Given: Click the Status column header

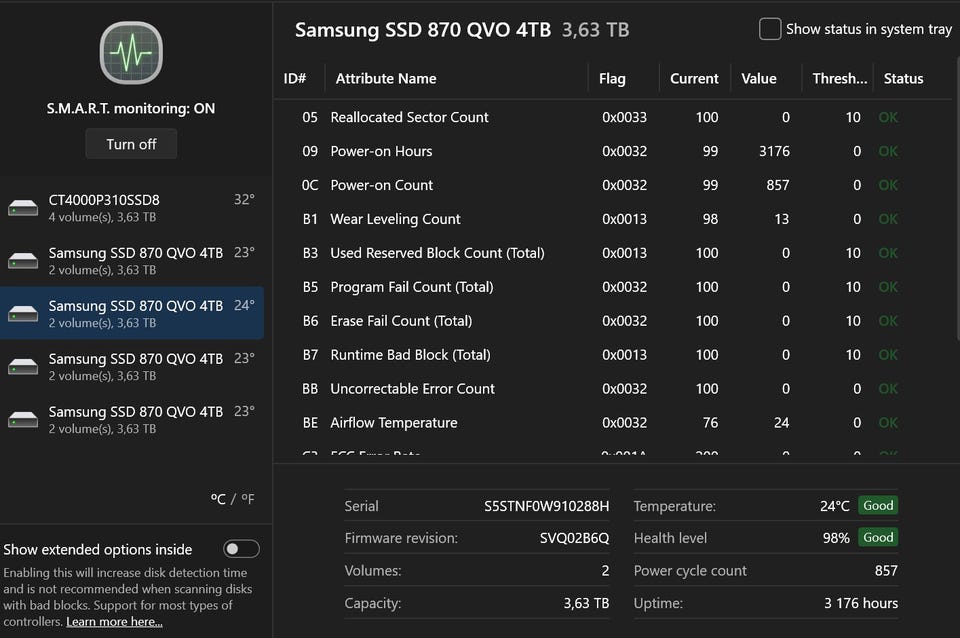Looking at the screenshot, I should (x=903, y=79).
